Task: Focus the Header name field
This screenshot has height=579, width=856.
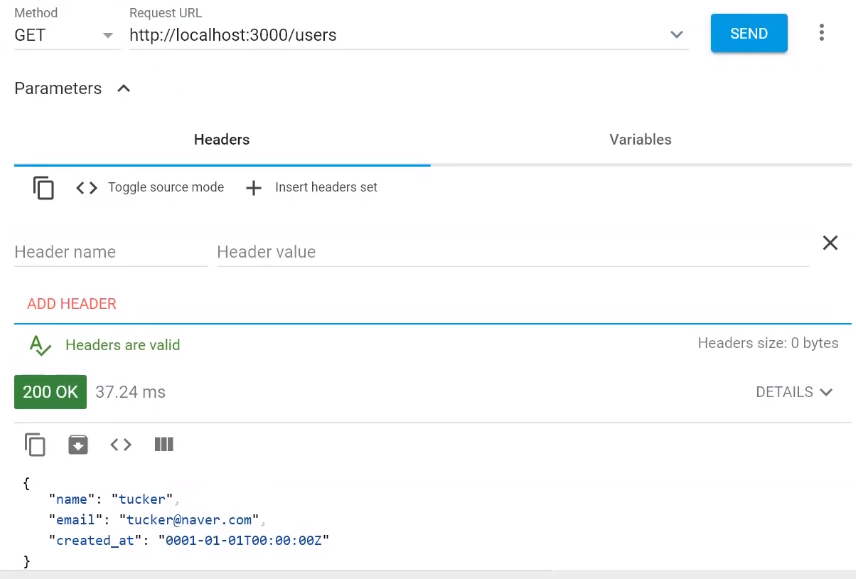Action: pos(110,252)
